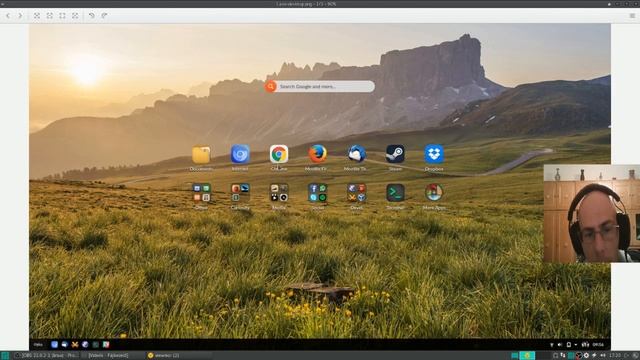640x360 pixels.
Task: Click the webcam overlay thumbnail
Action: point(591,213)
